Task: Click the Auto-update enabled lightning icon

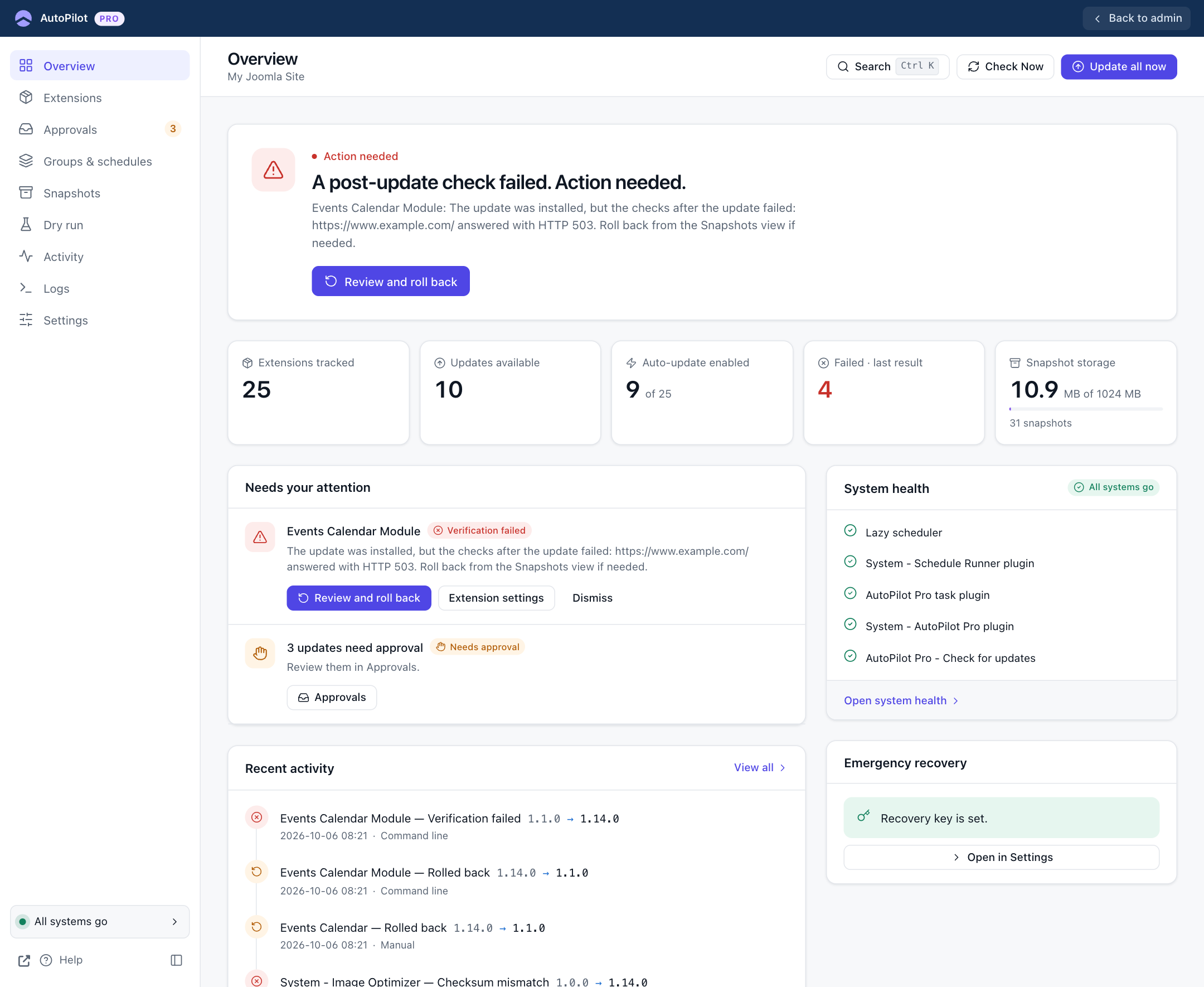Action: click(631, 362)
